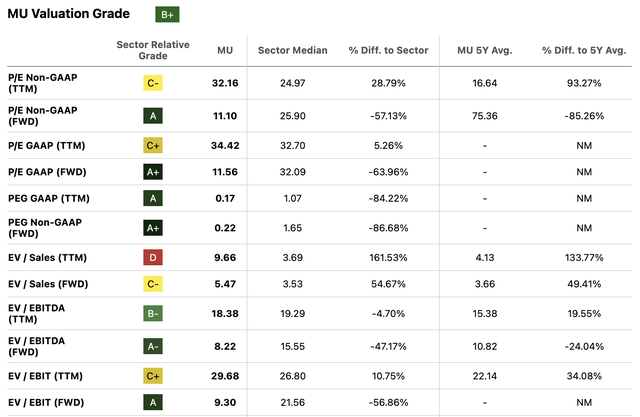The image size is (640, 417).
Task: Click the red D grade badge for EV / Sales (TTM)
Action: pyautogui.click(x=153, y=256)
